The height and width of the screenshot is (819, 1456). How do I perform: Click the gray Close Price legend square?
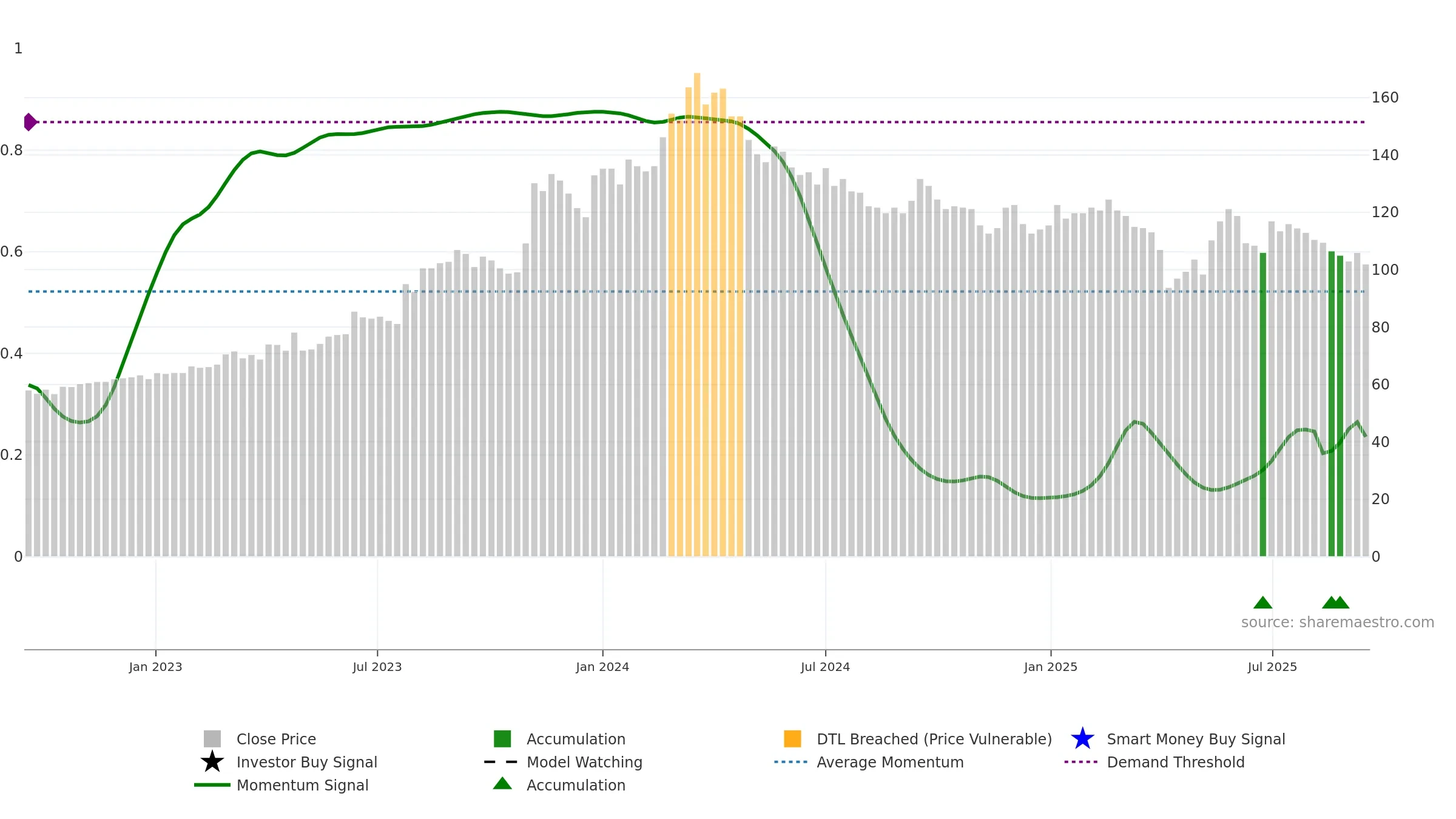tap(212, 738)
